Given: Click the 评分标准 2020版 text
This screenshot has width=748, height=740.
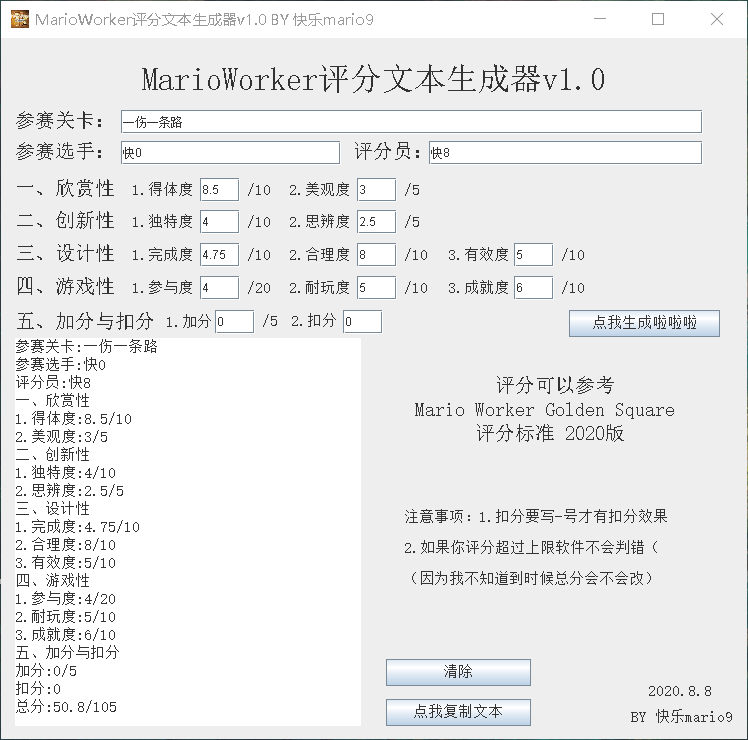Looking at the screenshot, I should (550, 433).
